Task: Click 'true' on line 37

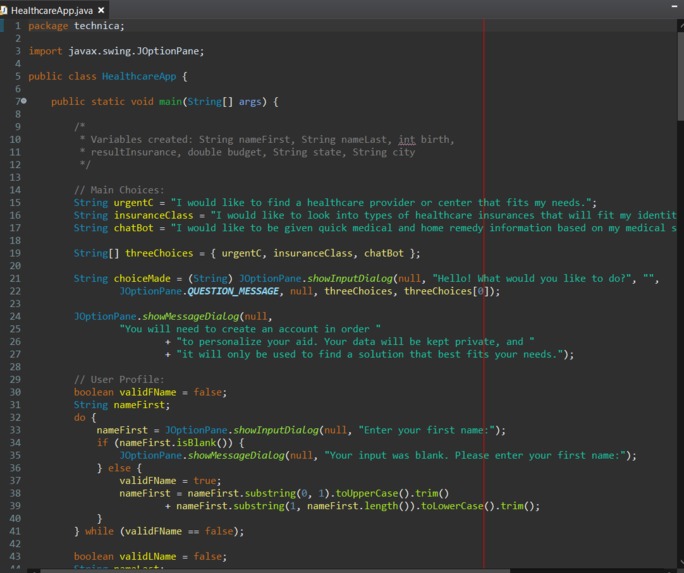Action: (x=205, y=481)
